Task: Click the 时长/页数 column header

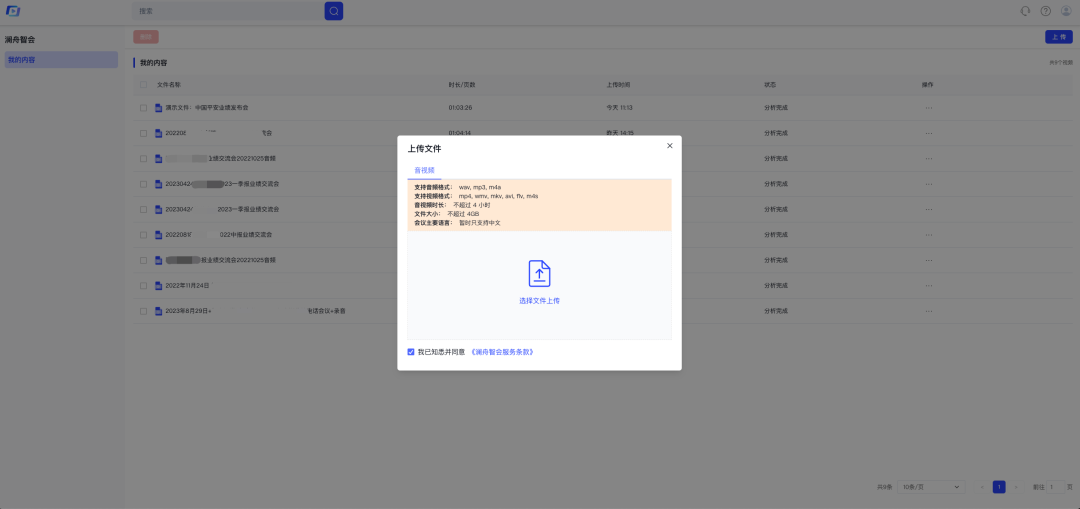Action: click(x=461, y=85)
